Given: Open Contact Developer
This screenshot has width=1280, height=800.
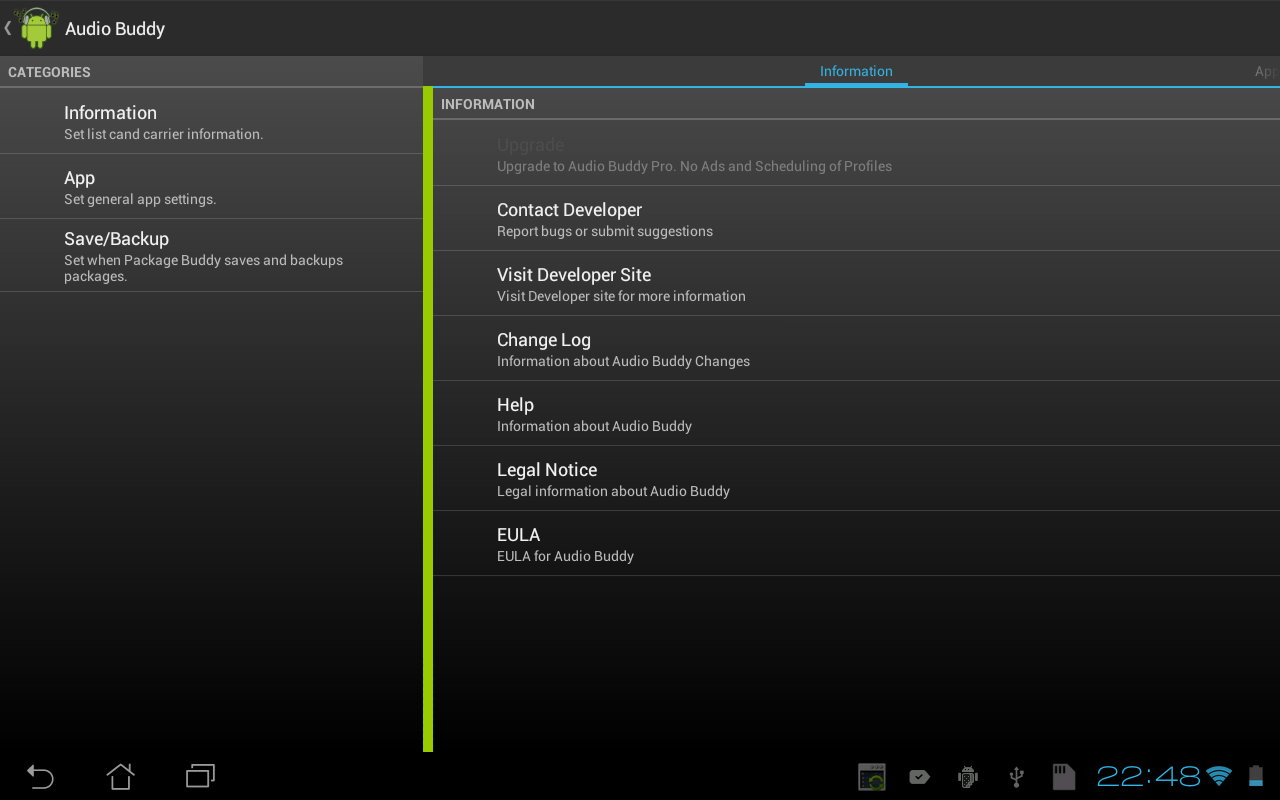Looking at the screenshot, I should pos(856,218).
